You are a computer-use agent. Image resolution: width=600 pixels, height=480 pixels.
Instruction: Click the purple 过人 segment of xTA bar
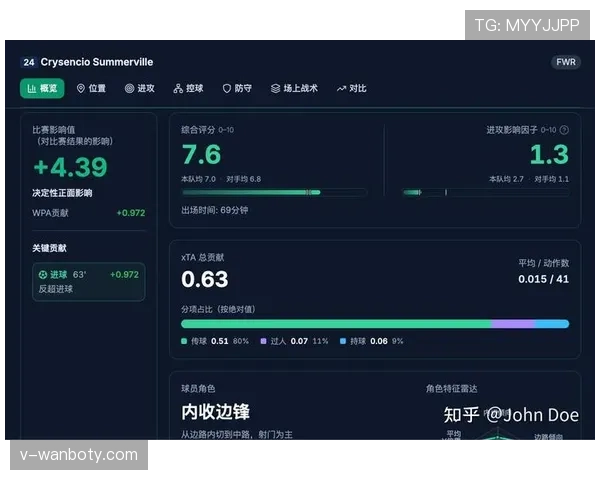pyautogui.click(x=513, y=324)
